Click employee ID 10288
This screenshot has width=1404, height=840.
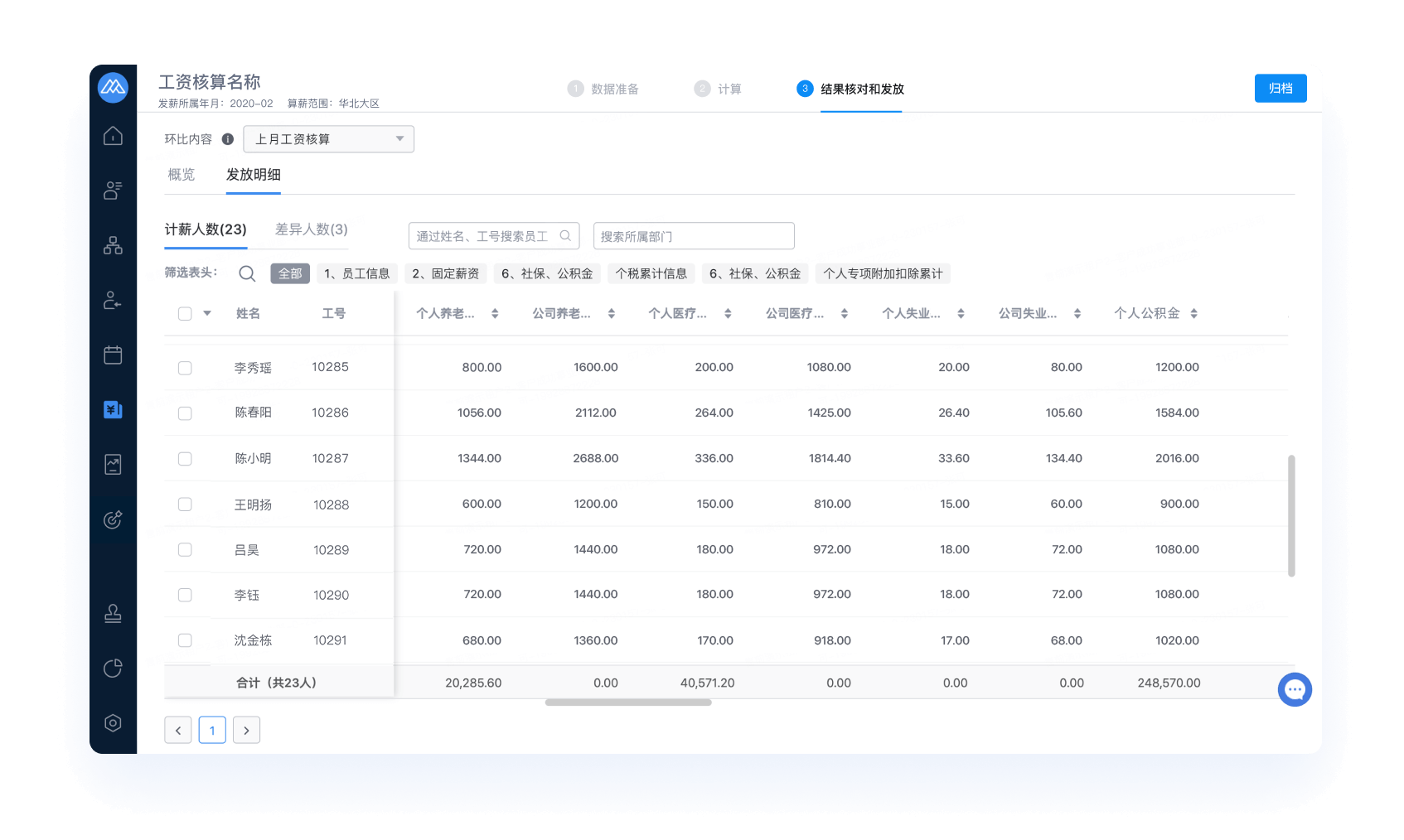(x=331, y=504)
